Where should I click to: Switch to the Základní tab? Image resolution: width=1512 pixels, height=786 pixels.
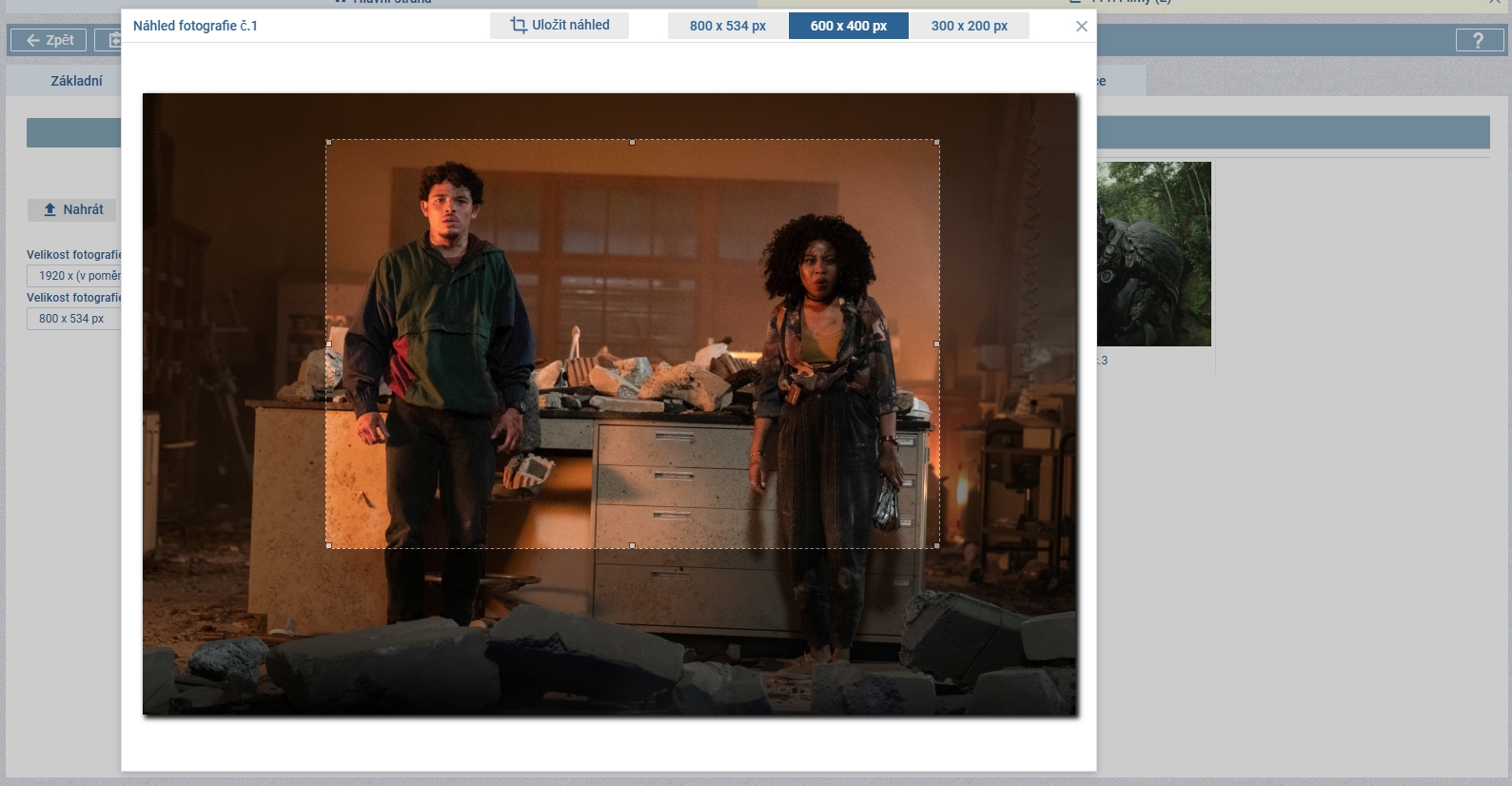[76, 81]
